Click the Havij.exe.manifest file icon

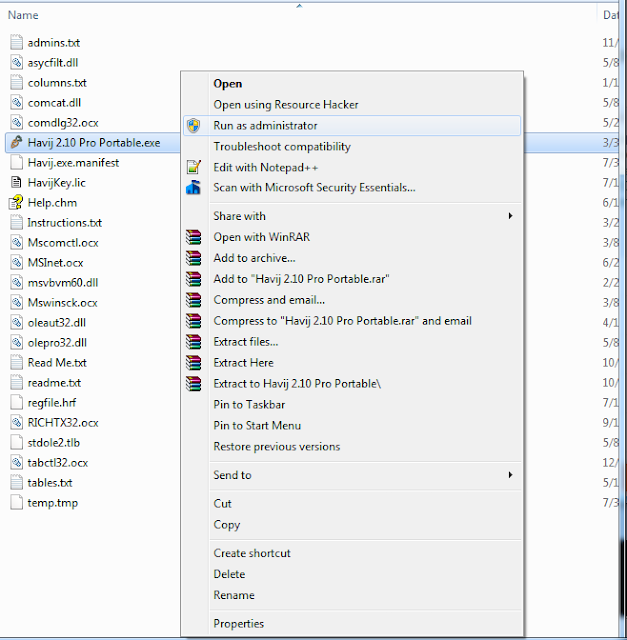click(x=16, y=162)
